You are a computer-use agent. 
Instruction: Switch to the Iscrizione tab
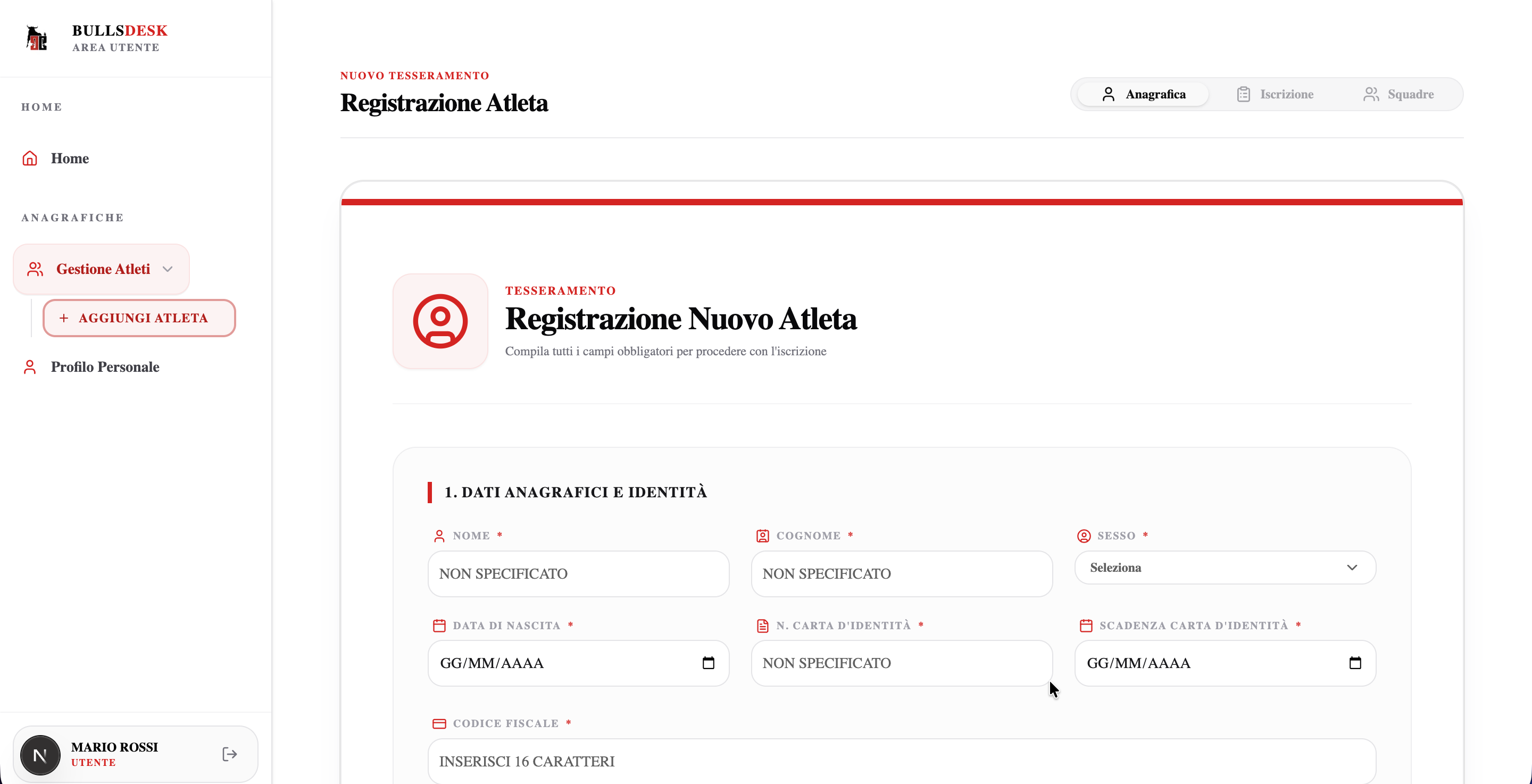tap(1275, 94)
